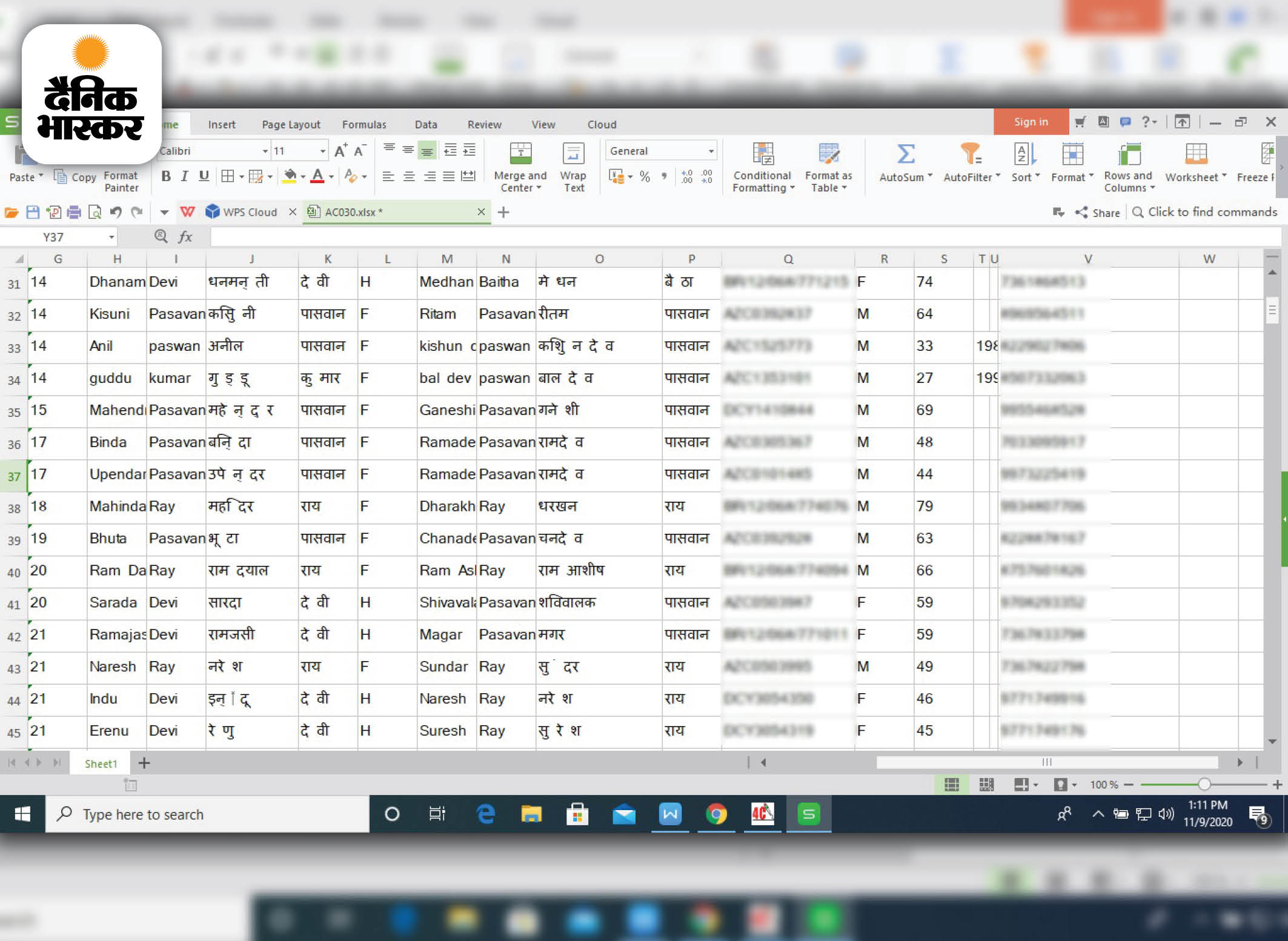1288x941 pixels.
Task: Click the Format Painter button
Action: click(x=121, y=181)
